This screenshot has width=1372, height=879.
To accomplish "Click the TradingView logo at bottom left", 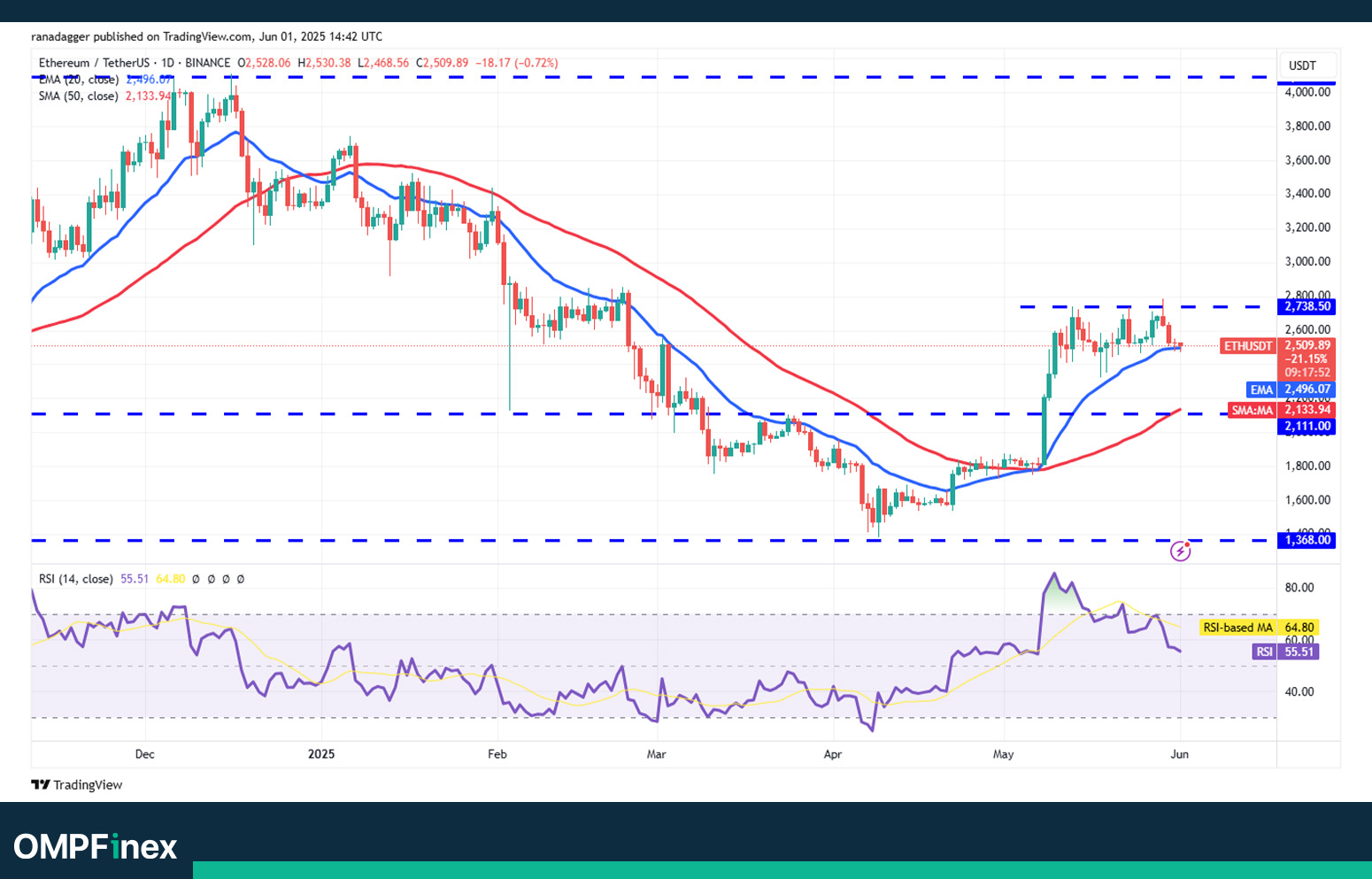I will (77, 785).
